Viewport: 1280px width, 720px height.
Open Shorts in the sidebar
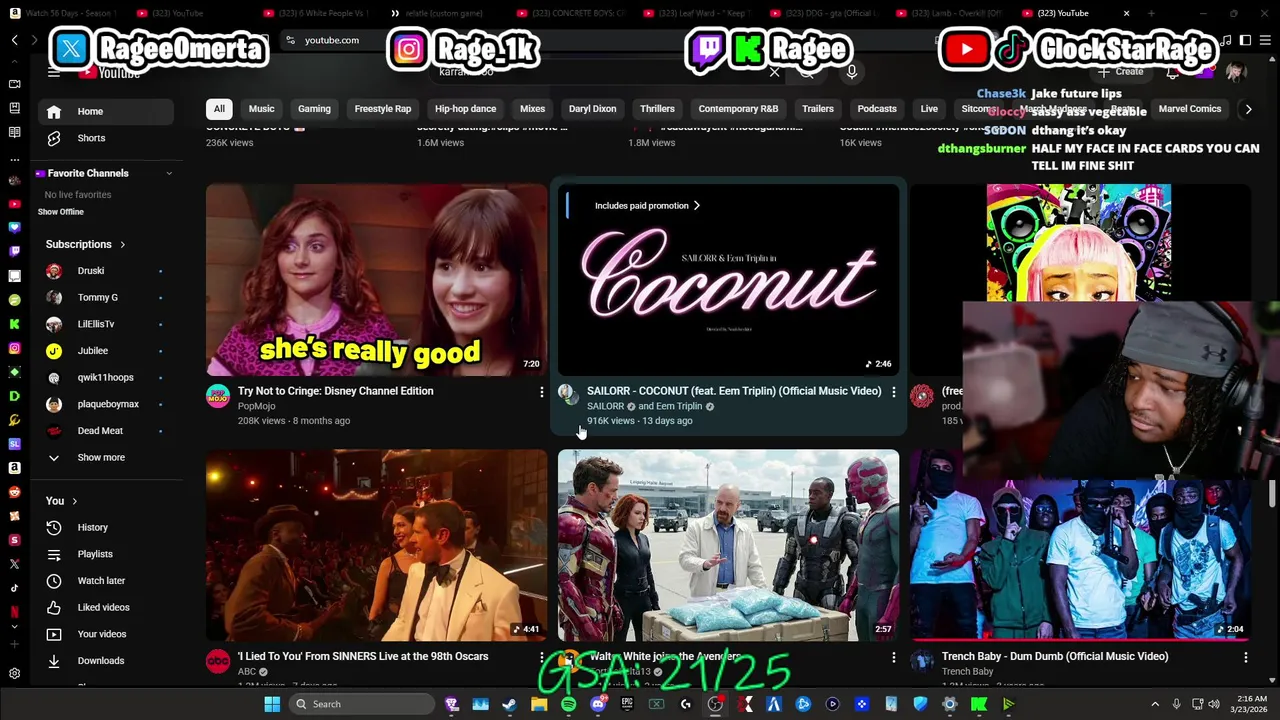105,138
